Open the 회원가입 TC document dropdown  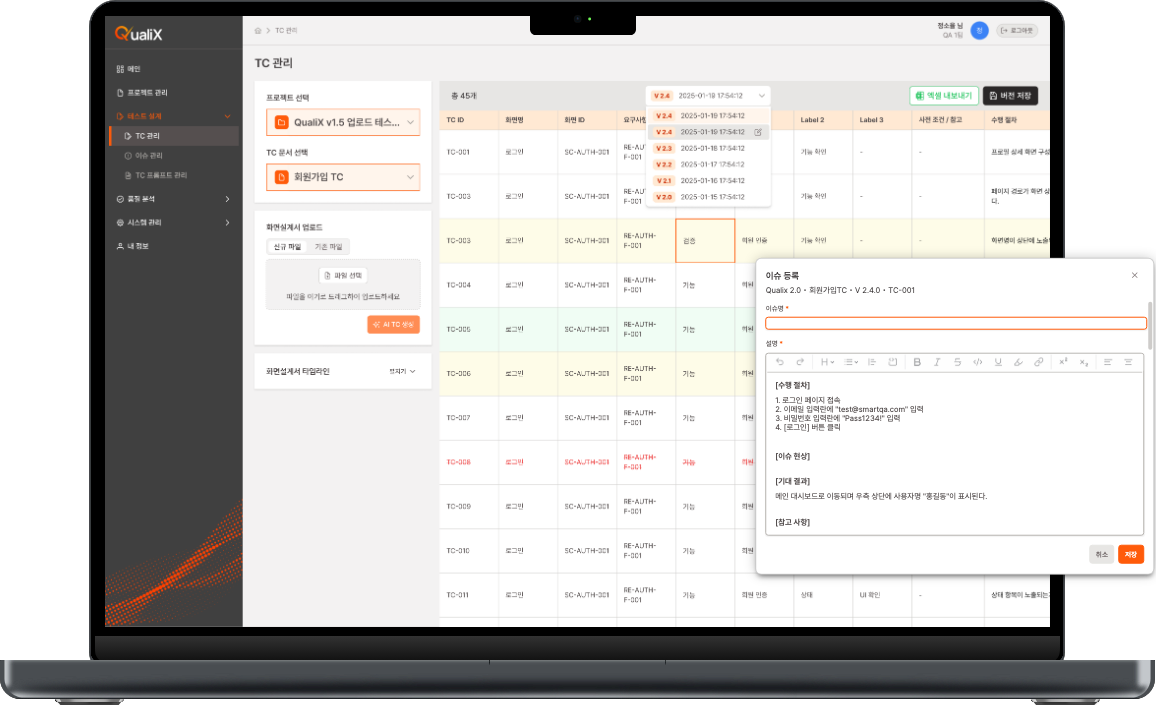coord(343,177)
